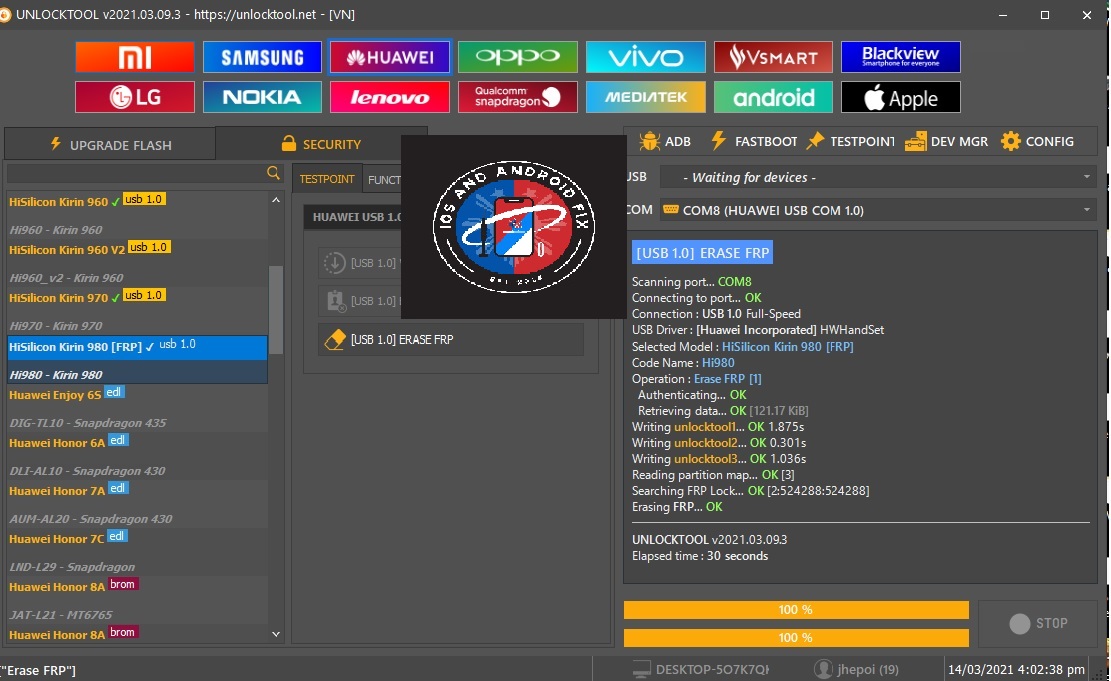
Task: Click the user avatar icon beside jhepoi
Action: point(823,669)
